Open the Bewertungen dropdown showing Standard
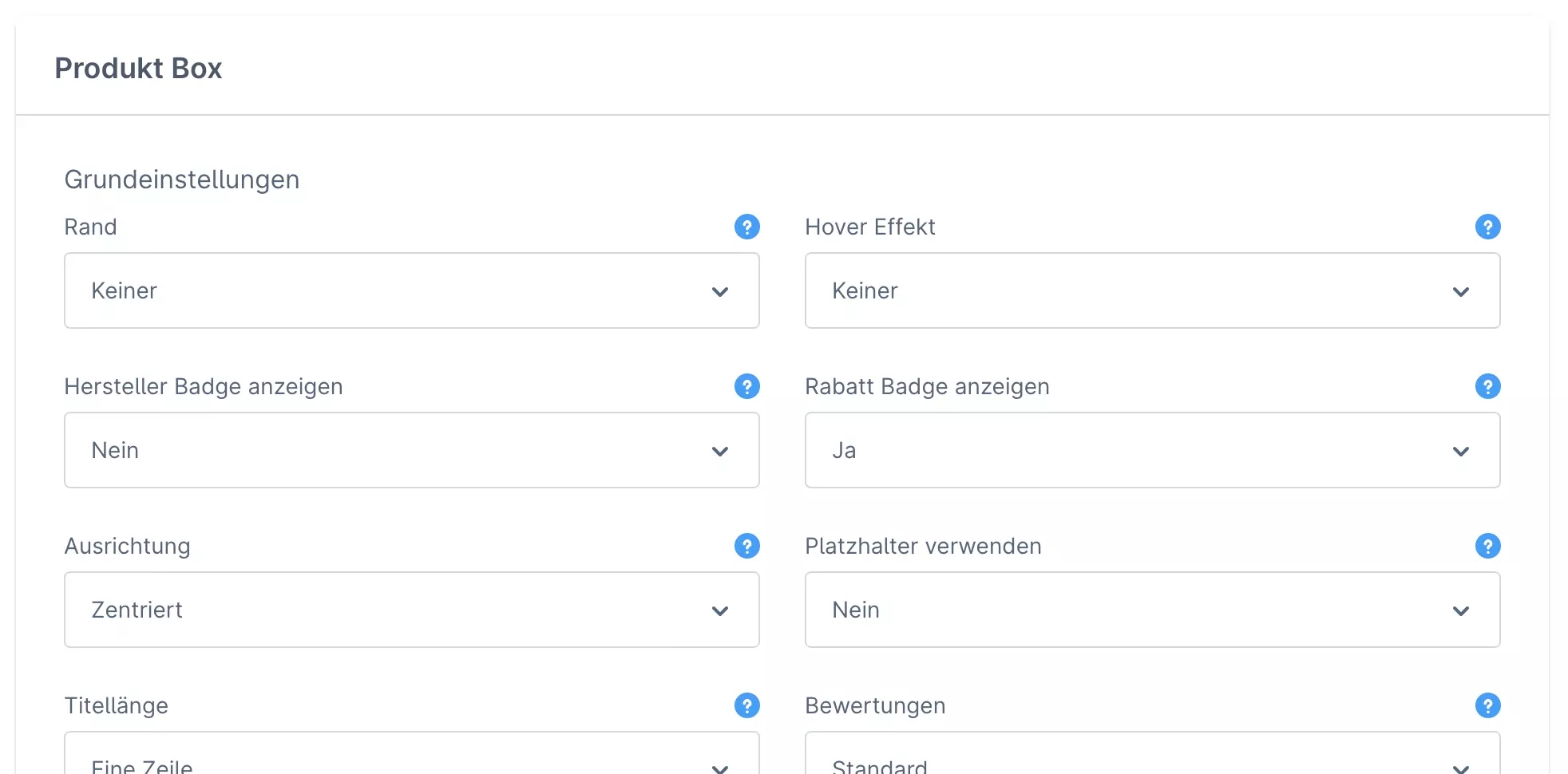1568x774 pixels. tap(1152, 758)
